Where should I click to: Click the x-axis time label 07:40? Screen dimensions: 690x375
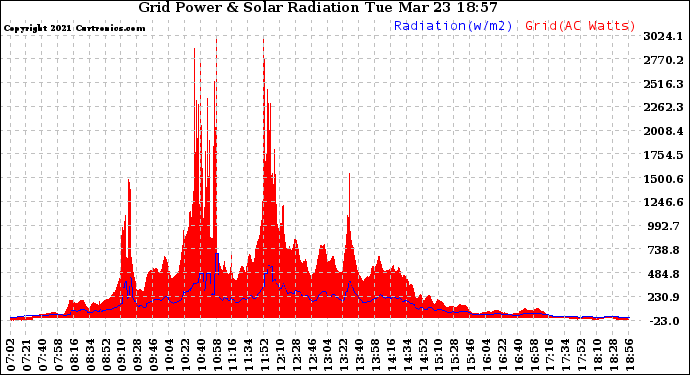pos(43,355)
